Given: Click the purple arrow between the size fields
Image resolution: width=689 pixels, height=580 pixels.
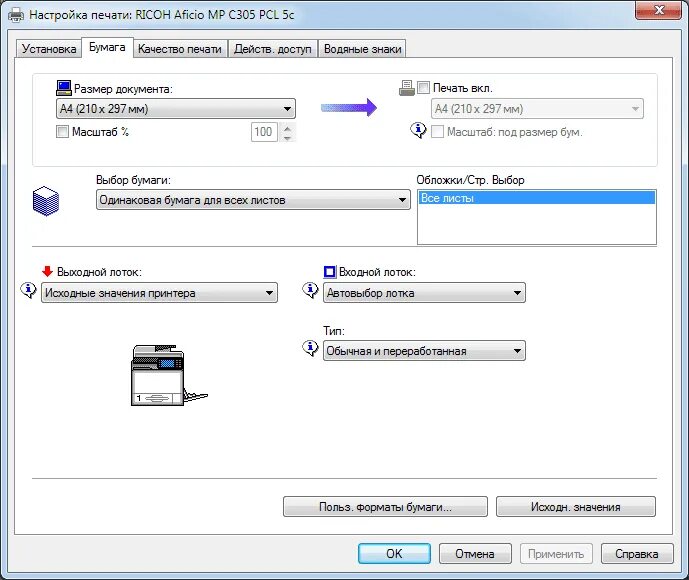Looking at the screenshot, I should (349, 108).
